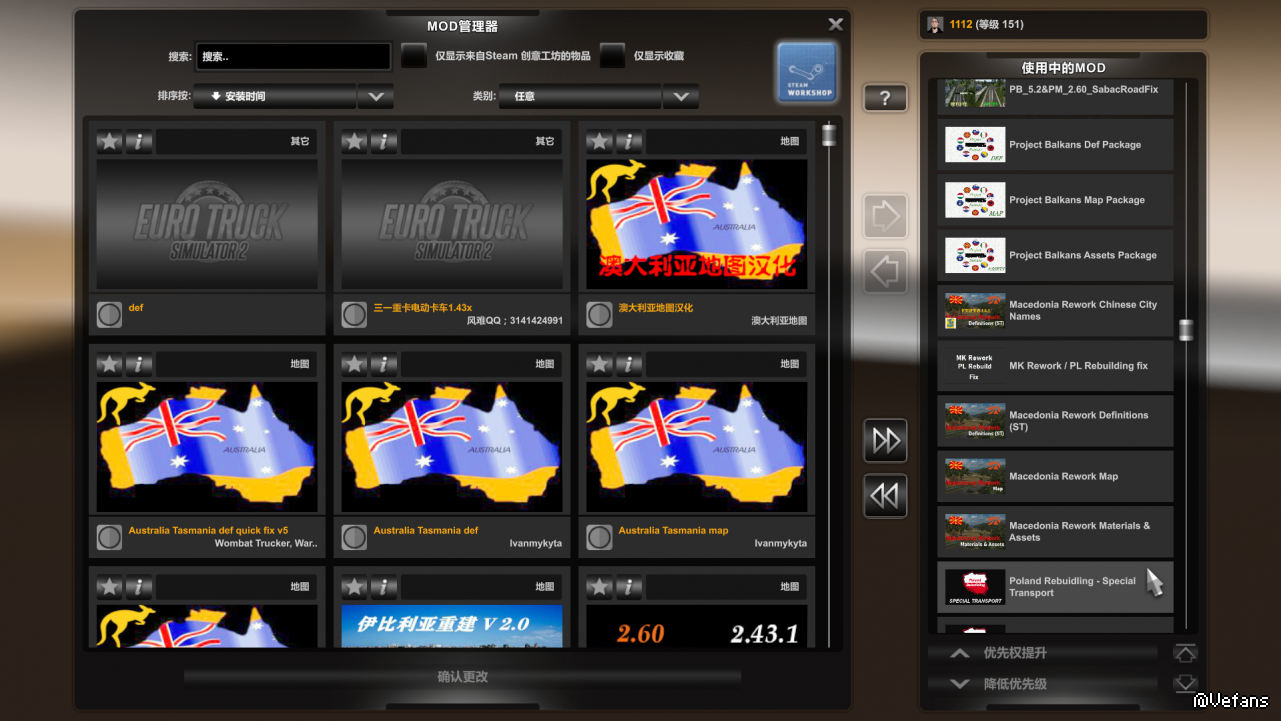
Task: Select Macedonia Rework Definitions (ST)
Action: point(1055,421)
